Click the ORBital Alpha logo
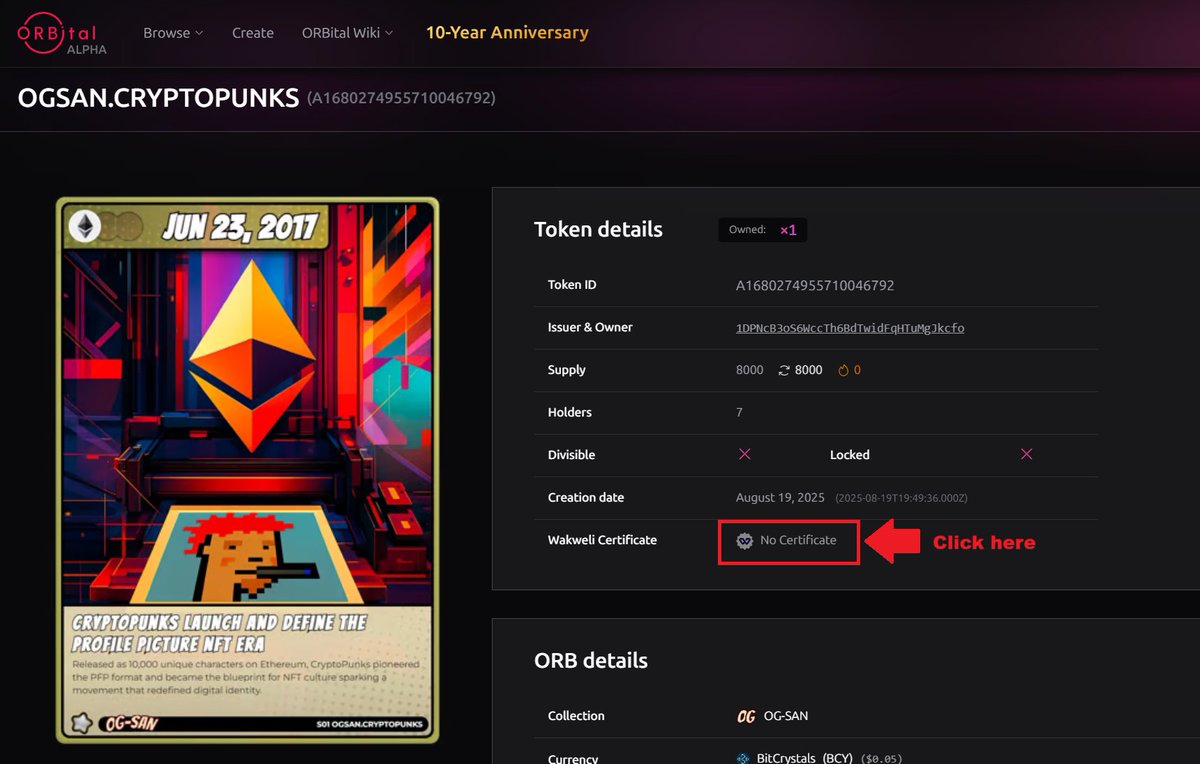This screenshot has width=1200, height=764. pyautogui.click(x=62, y=33)
